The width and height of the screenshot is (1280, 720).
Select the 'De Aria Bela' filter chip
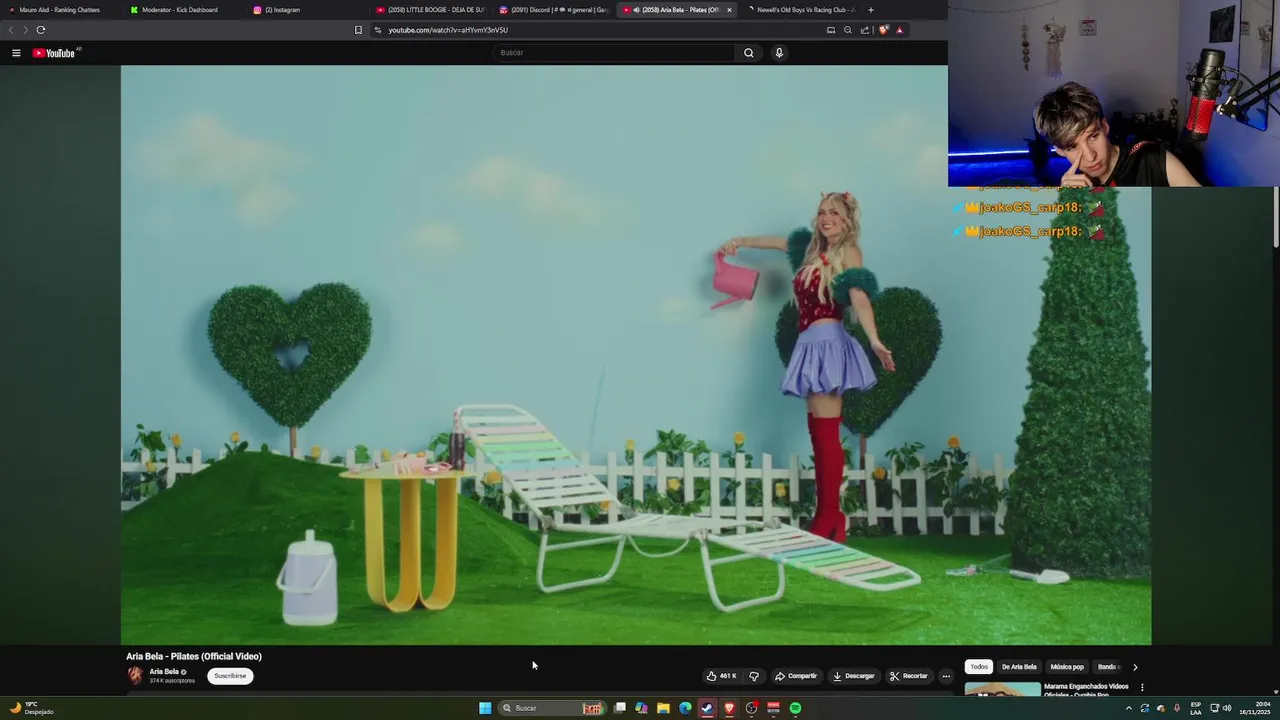[1019, 667]
